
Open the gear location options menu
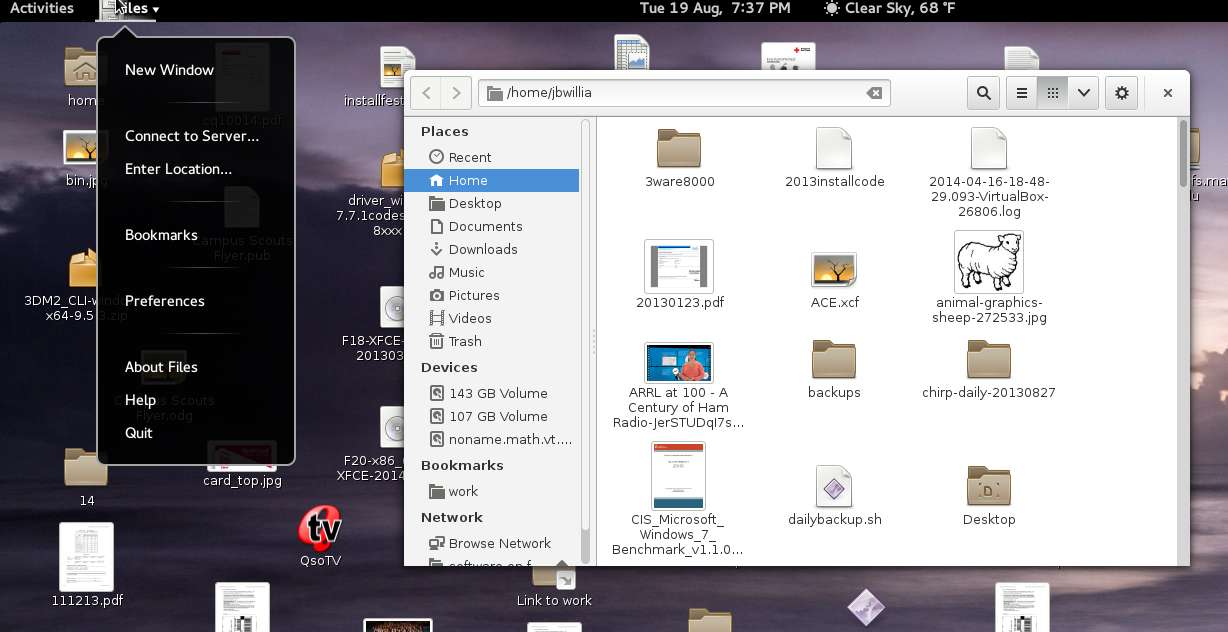coord(1122,93)
